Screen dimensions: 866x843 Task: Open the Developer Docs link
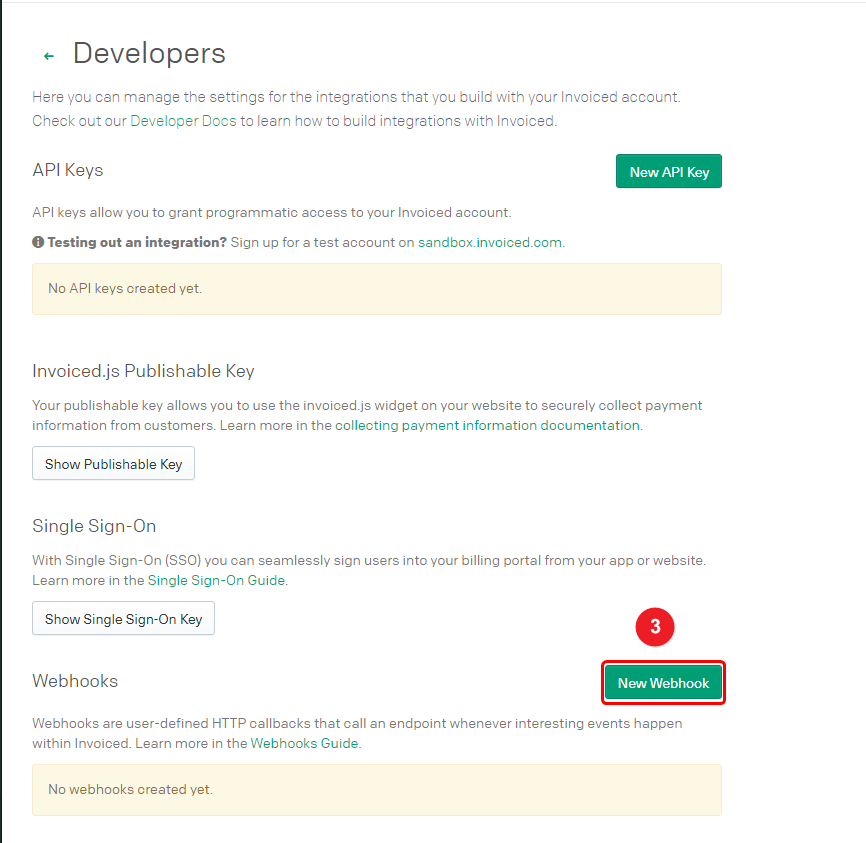pos(183,121)
